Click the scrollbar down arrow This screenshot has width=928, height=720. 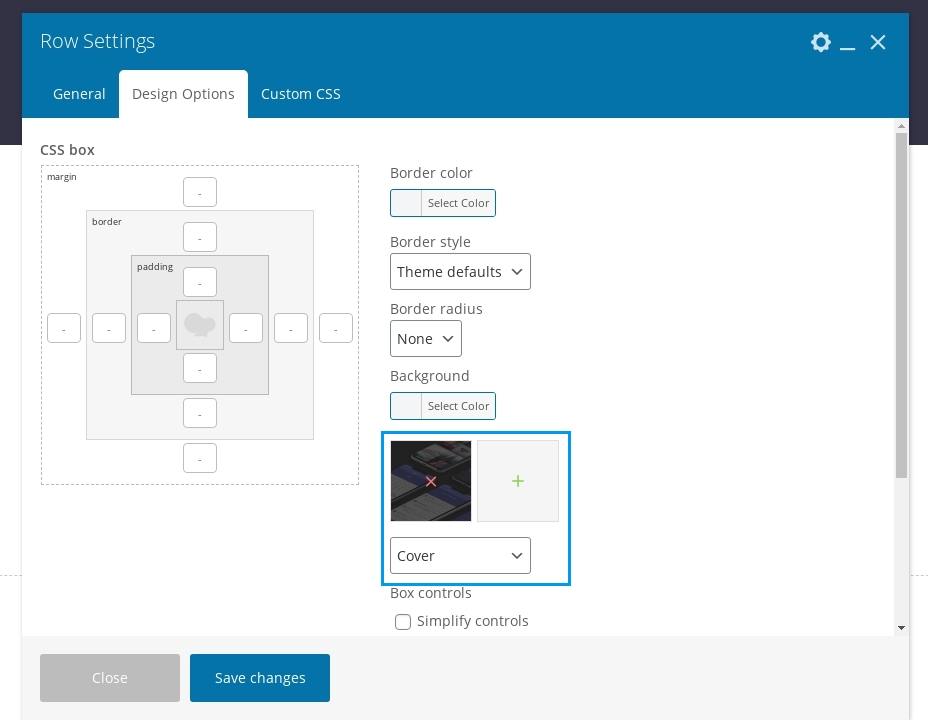[x=901, y=627]
